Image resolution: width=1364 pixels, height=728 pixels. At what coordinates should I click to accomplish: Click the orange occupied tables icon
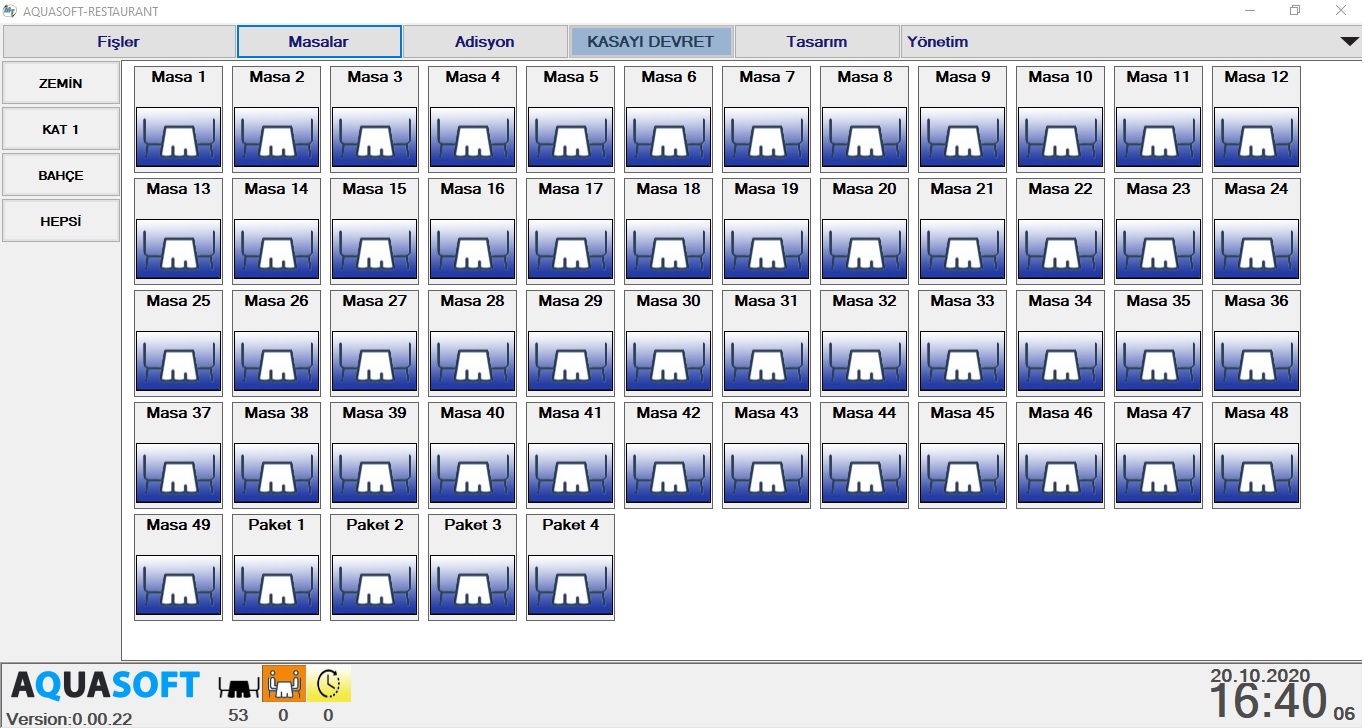[283, 684]
